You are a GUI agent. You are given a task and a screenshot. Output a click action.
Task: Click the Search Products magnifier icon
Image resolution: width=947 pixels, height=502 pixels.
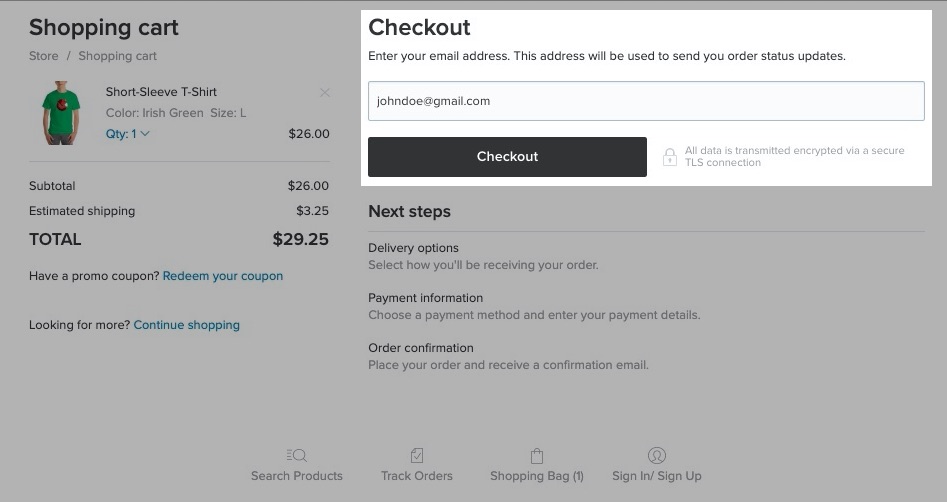coord(297,455)
